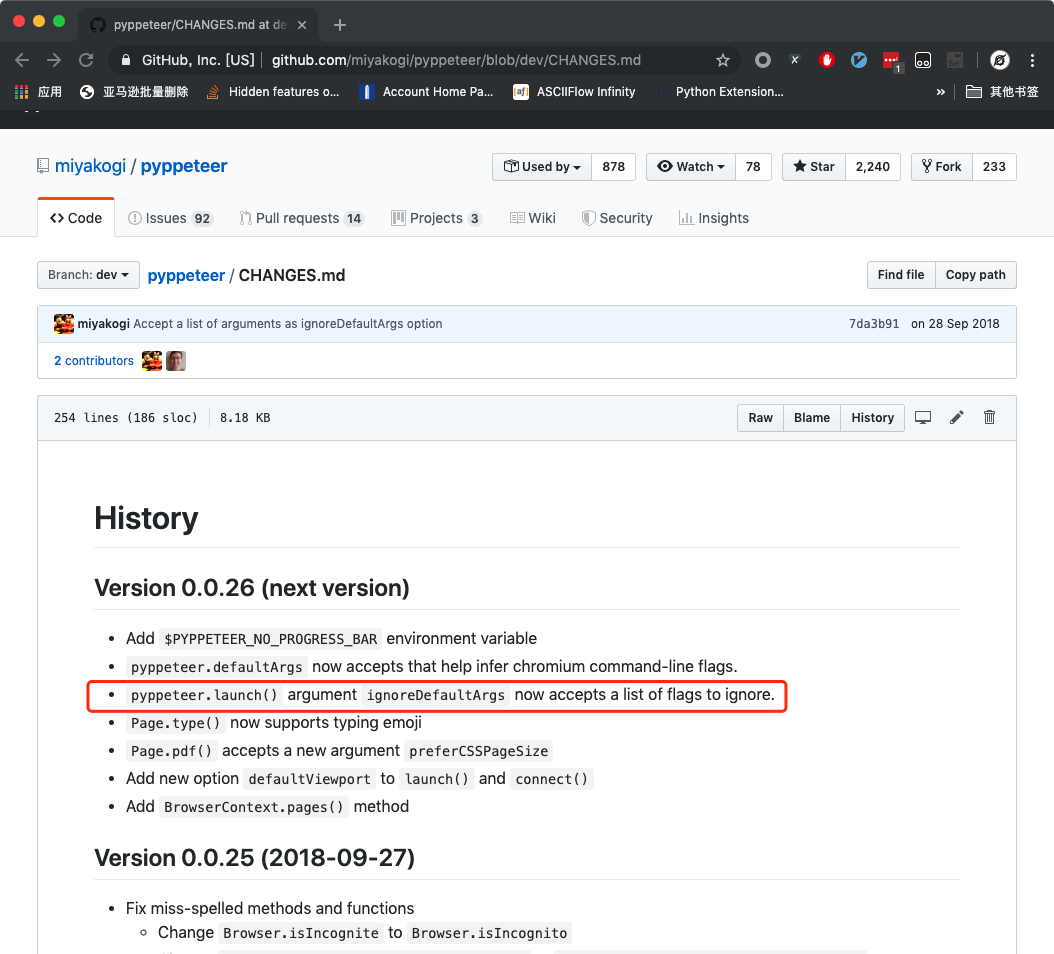
Task: Click the 'Version 0.0.25 (2018-09-27)' heading
Action: [254, 858]
